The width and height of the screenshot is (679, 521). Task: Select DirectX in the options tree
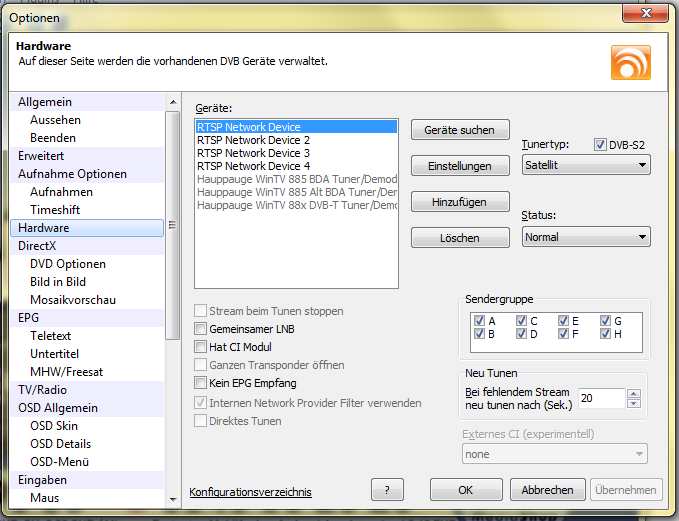pos(37,246)
